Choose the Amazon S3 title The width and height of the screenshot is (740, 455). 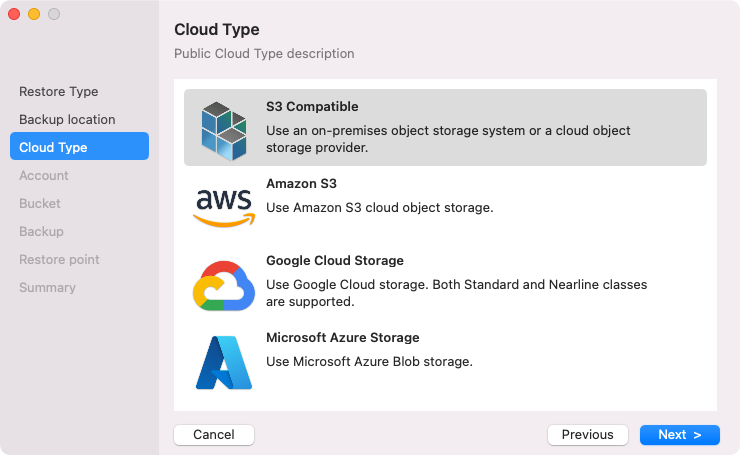pos(301,184)
